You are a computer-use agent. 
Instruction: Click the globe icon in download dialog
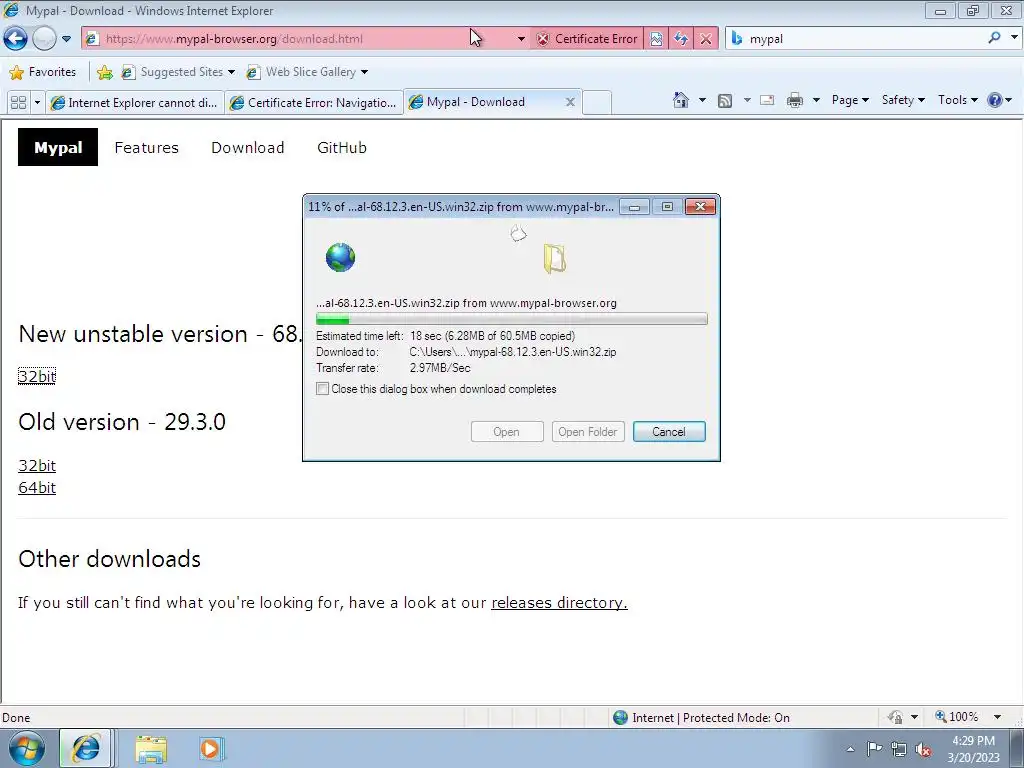tap(340, 257)
